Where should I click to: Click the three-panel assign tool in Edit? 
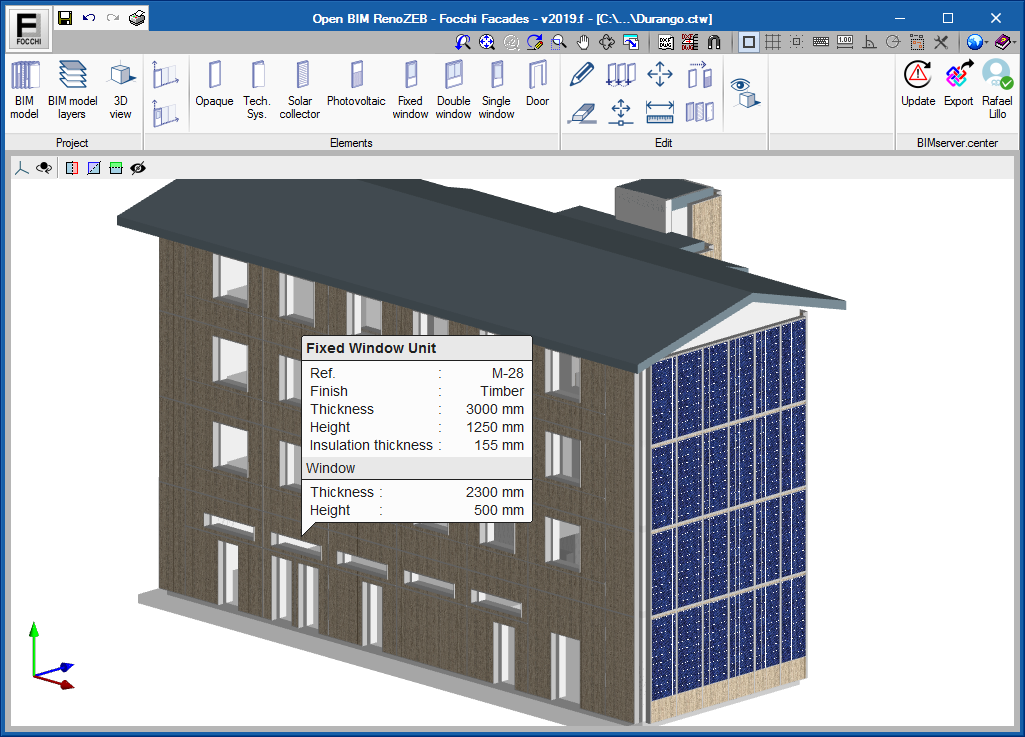(699, 112)
